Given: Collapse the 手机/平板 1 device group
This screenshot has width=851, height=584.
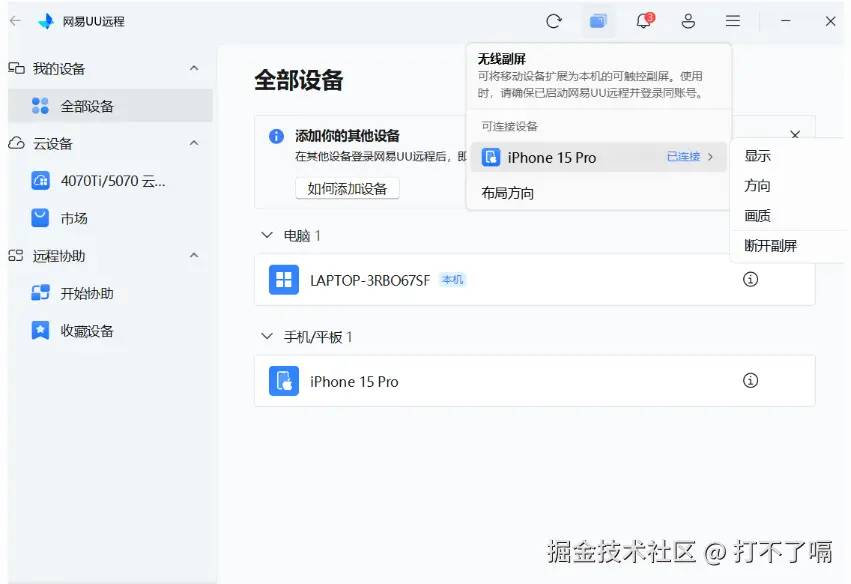Looking at the screenshot, I should point(266,337).
